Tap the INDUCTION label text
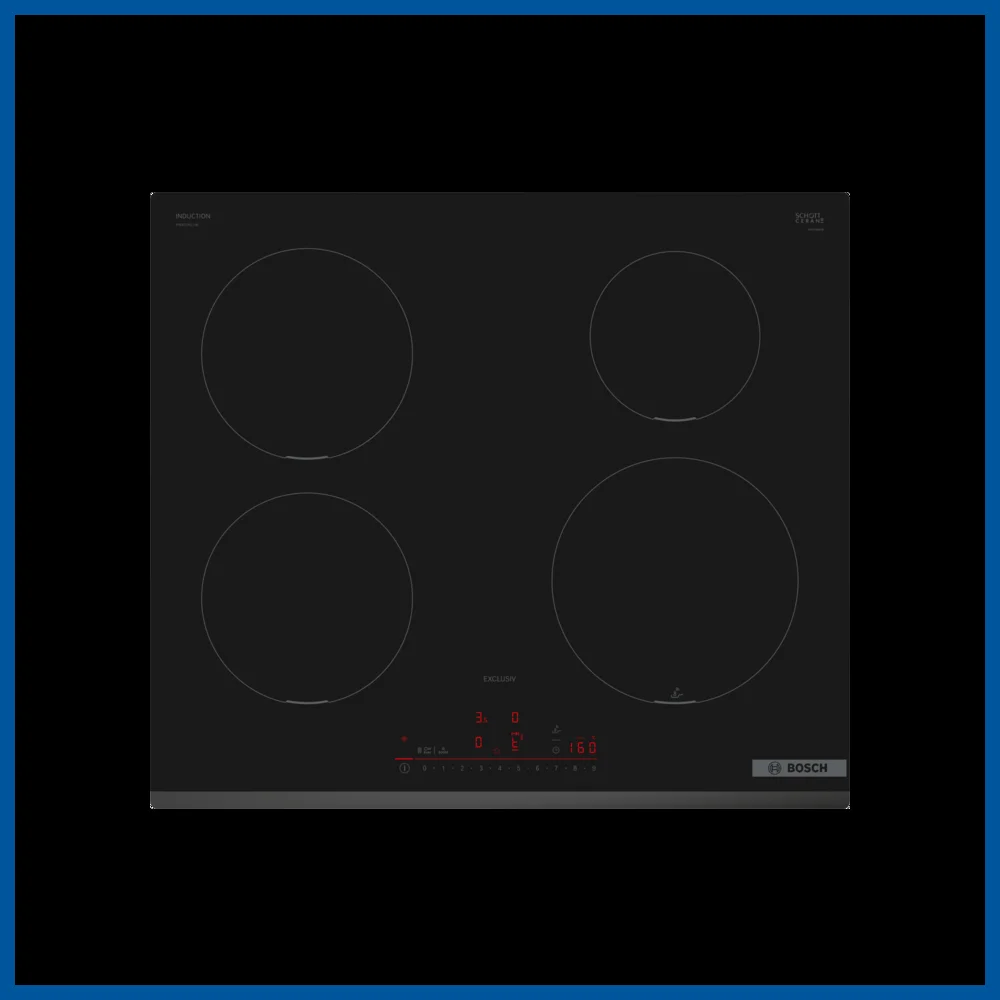Image resolution: width=1000 pixels, height=1000 pixels. click(193, 216)
